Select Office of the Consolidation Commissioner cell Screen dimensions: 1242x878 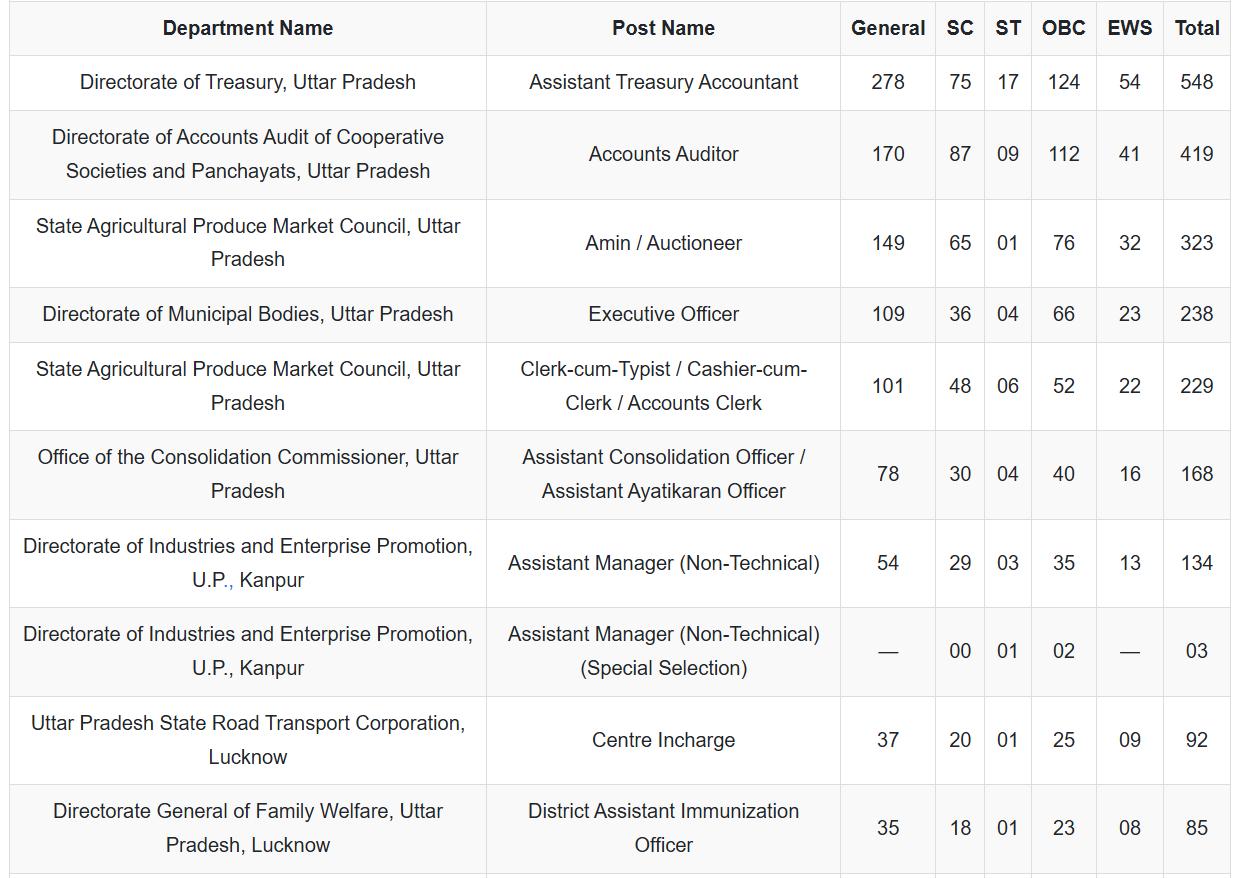(248, 474)
